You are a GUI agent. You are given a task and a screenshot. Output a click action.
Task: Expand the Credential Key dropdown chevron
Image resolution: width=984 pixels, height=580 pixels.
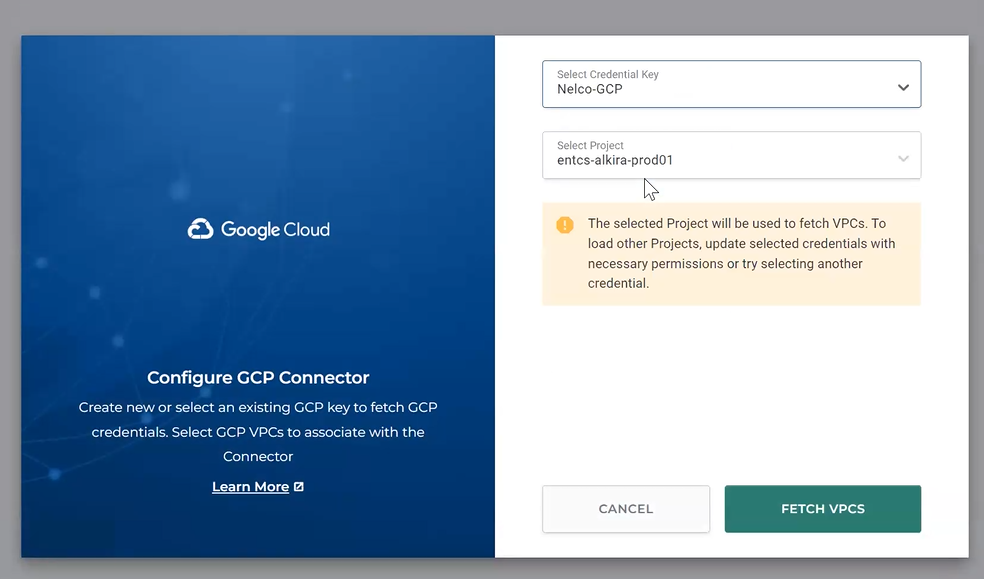(x=903, y=88)
